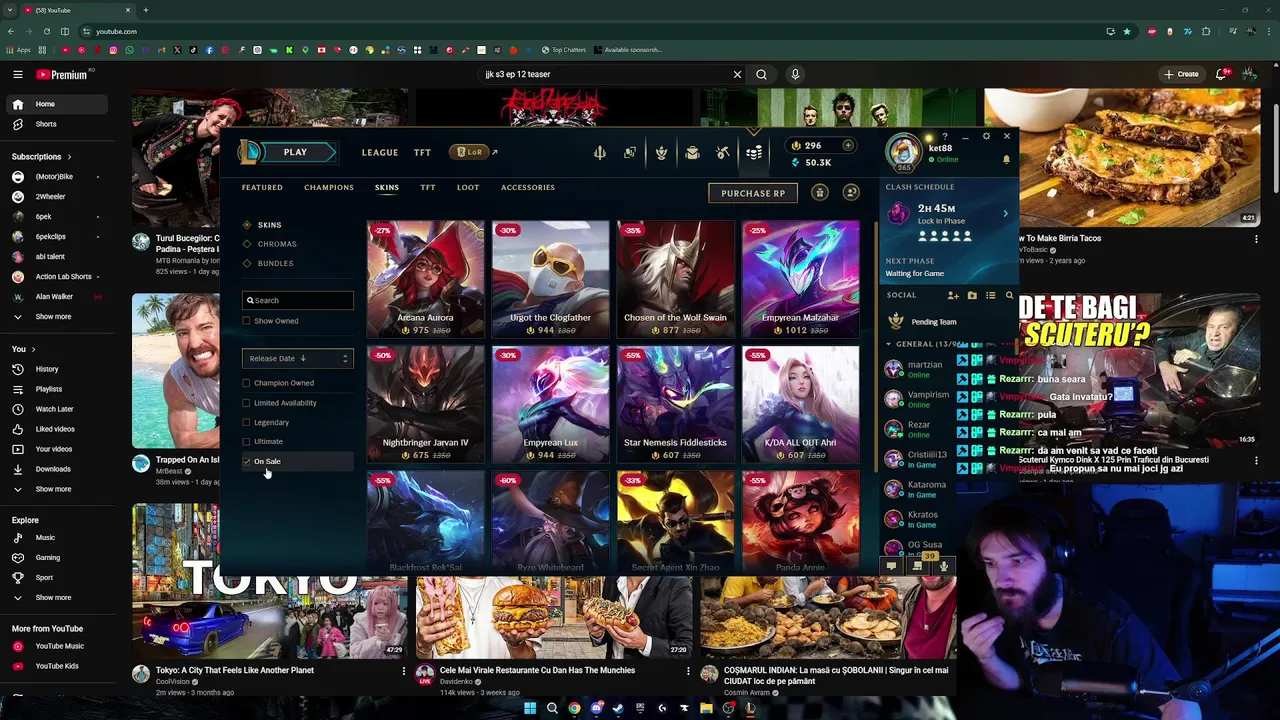Toggle the Show Owned checkbox
Image resolution: width=1280 pixels, height=720 pixels.
246,321
